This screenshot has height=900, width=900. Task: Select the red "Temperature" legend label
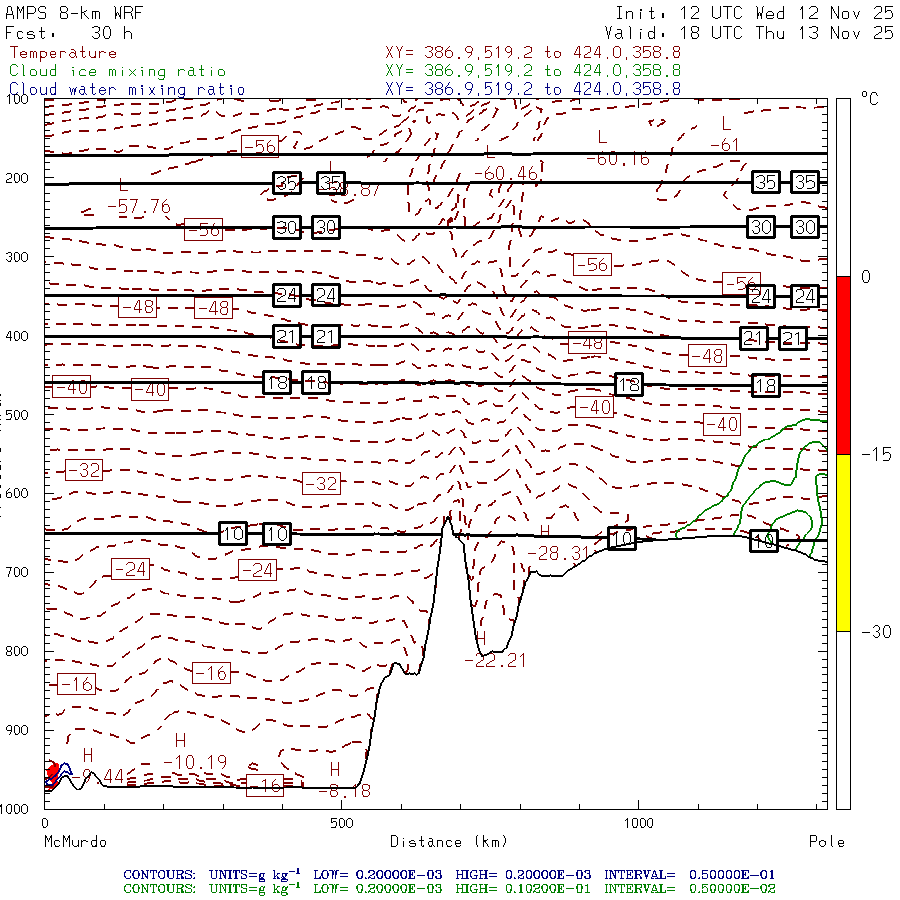click(x=63, y=53)
